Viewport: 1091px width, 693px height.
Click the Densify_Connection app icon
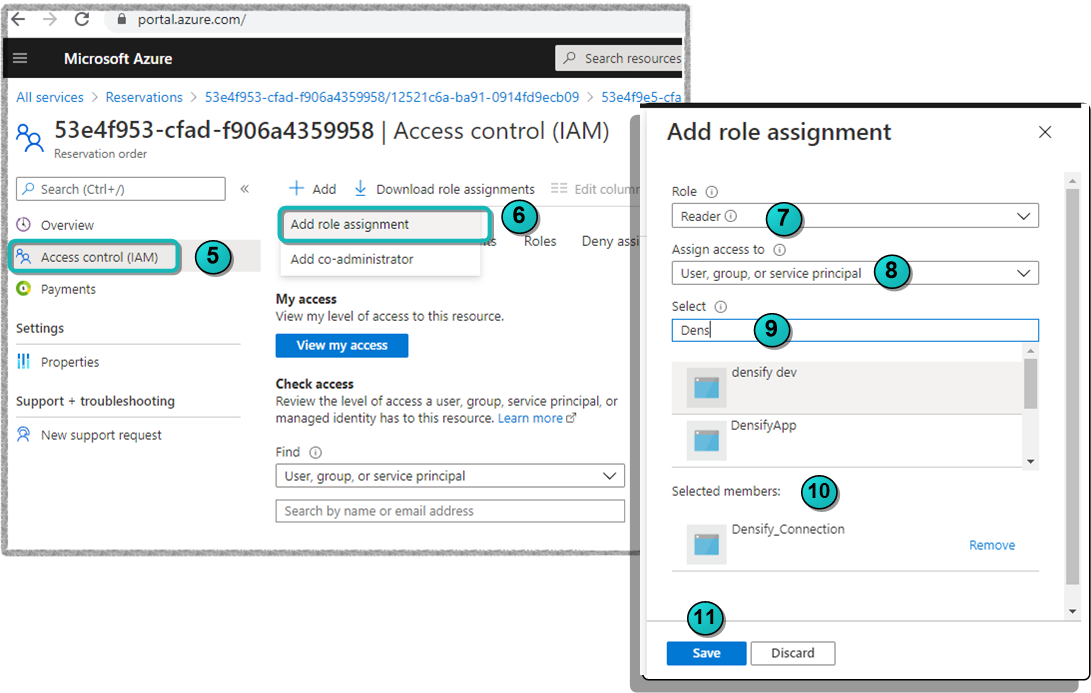point(706,545)
